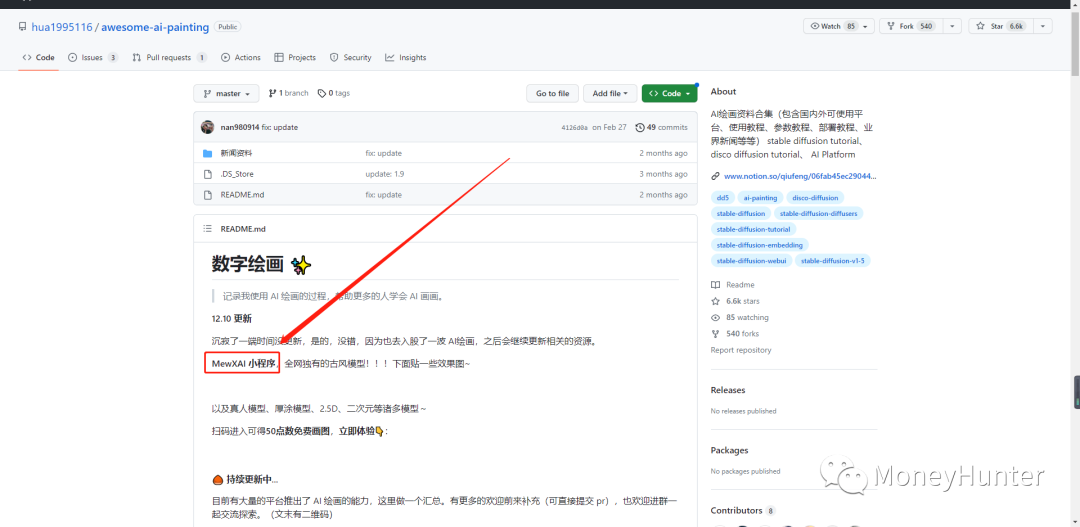Open hua1995116 owner profile link
Screen dimensions: 1080x527
point(62,28)
